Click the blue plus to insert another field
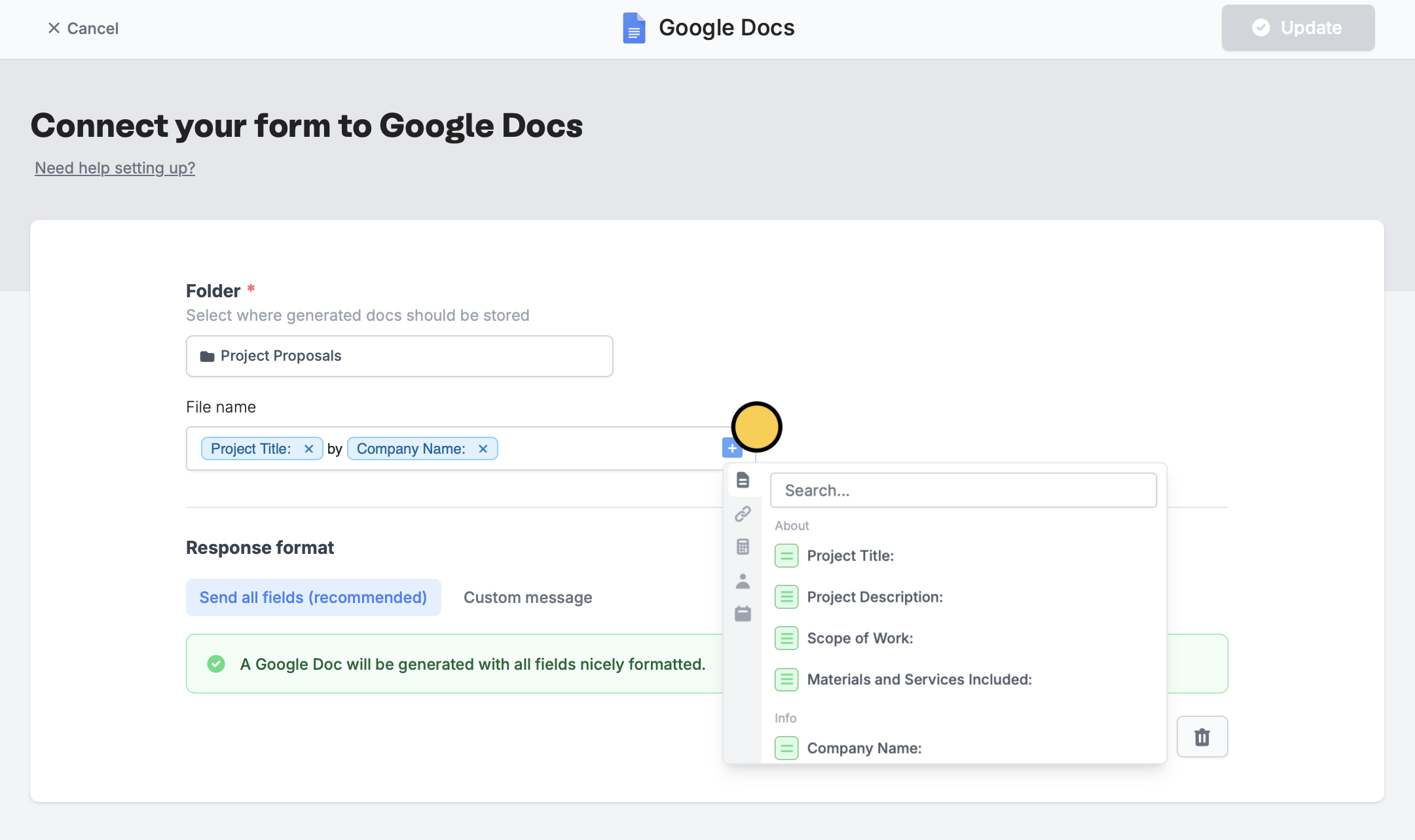1415x840 pixels. pos(731,447)
